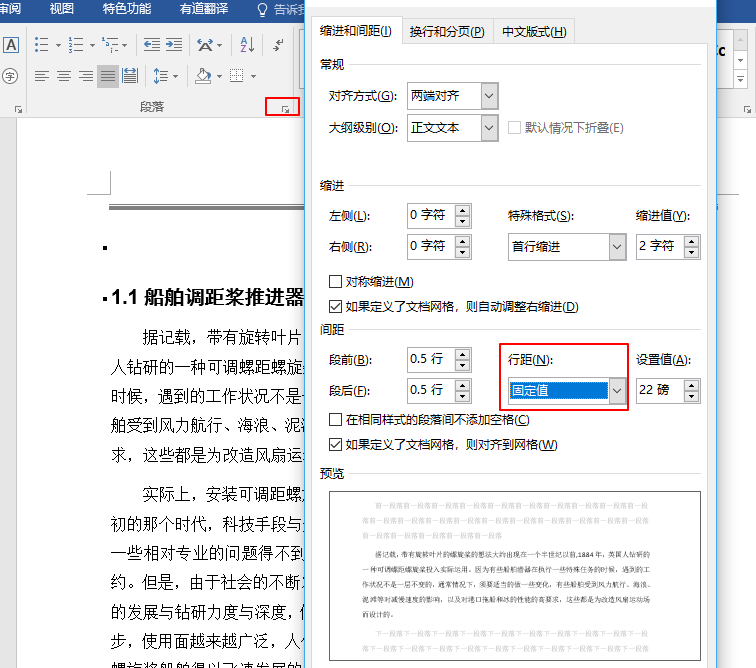Expand line spacing dropdown arrow
This screenshot has width=756, height=668.
tap(176, 76)
